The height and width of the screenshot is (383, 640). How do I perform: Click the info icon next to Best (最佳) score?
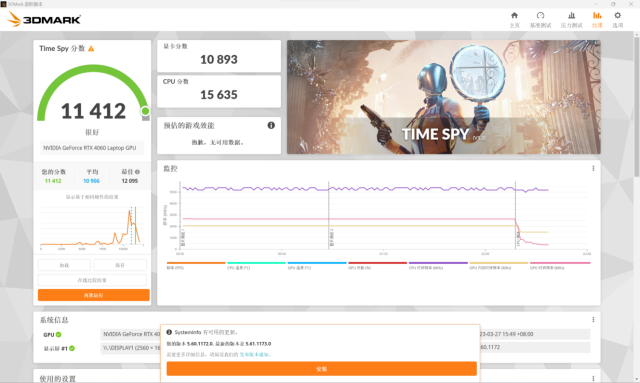(138, 172)
